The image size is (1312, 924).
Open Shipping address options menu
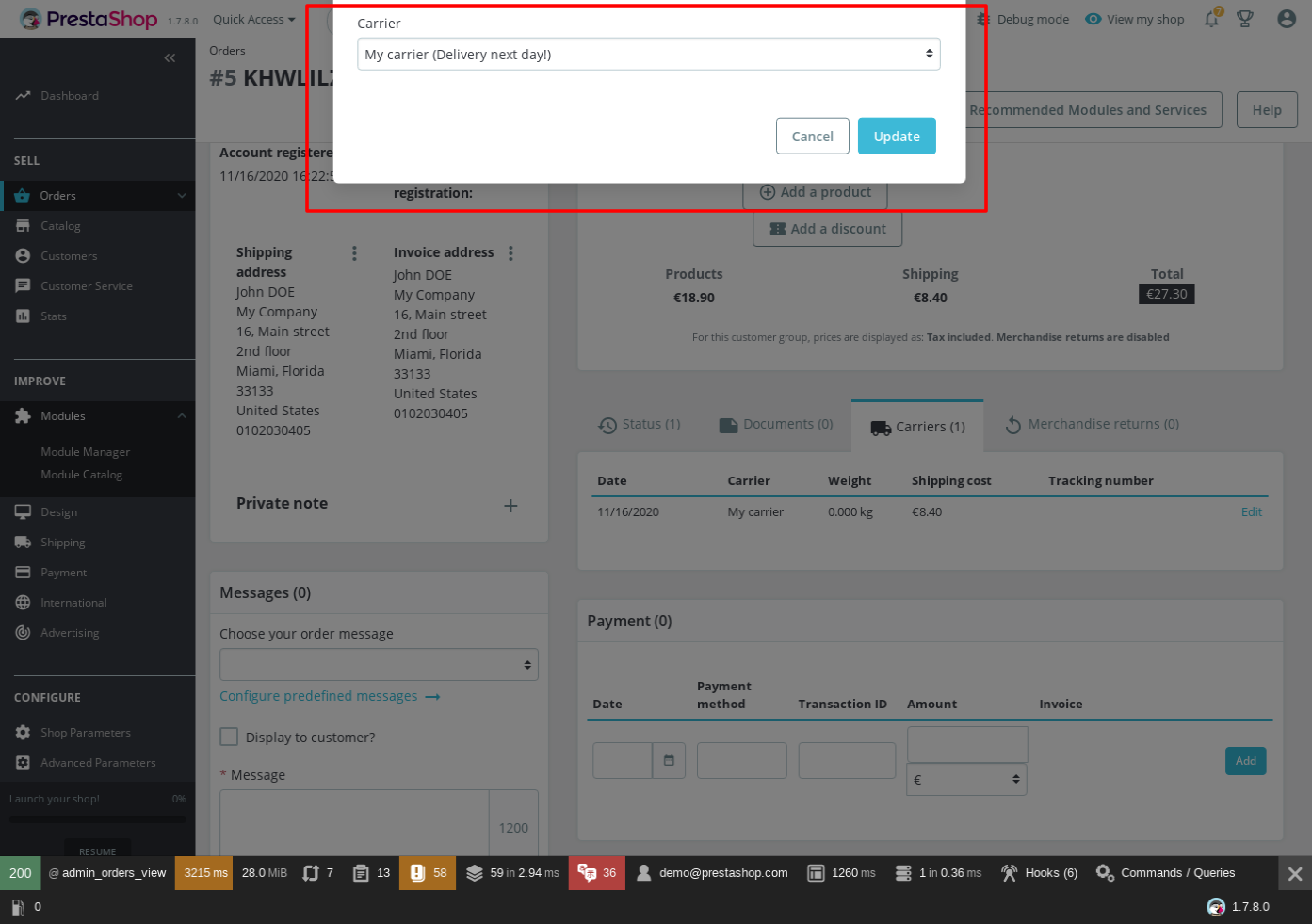pos(354,252)
